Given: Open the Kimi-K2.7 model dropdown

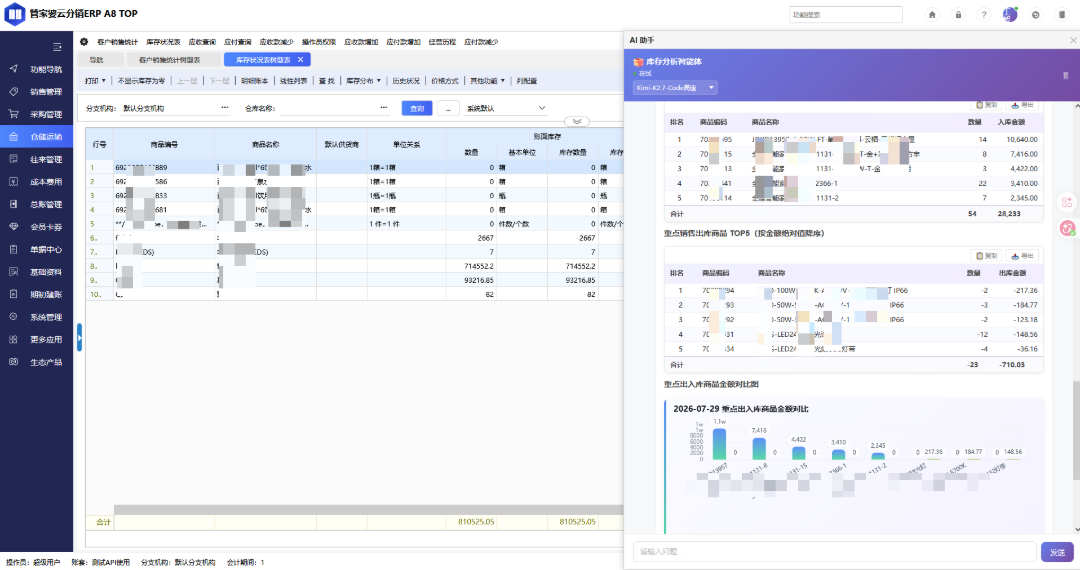Looking at the screenshot, I should pyautogui.click(x=675, y=87).
